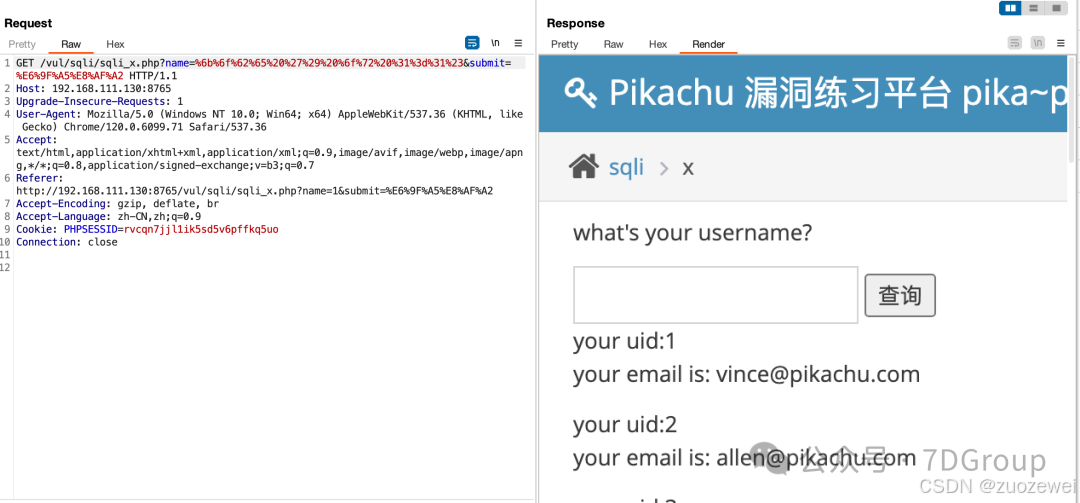Toggle \n non-printable characters in Request panel

[x=495, y=43]
